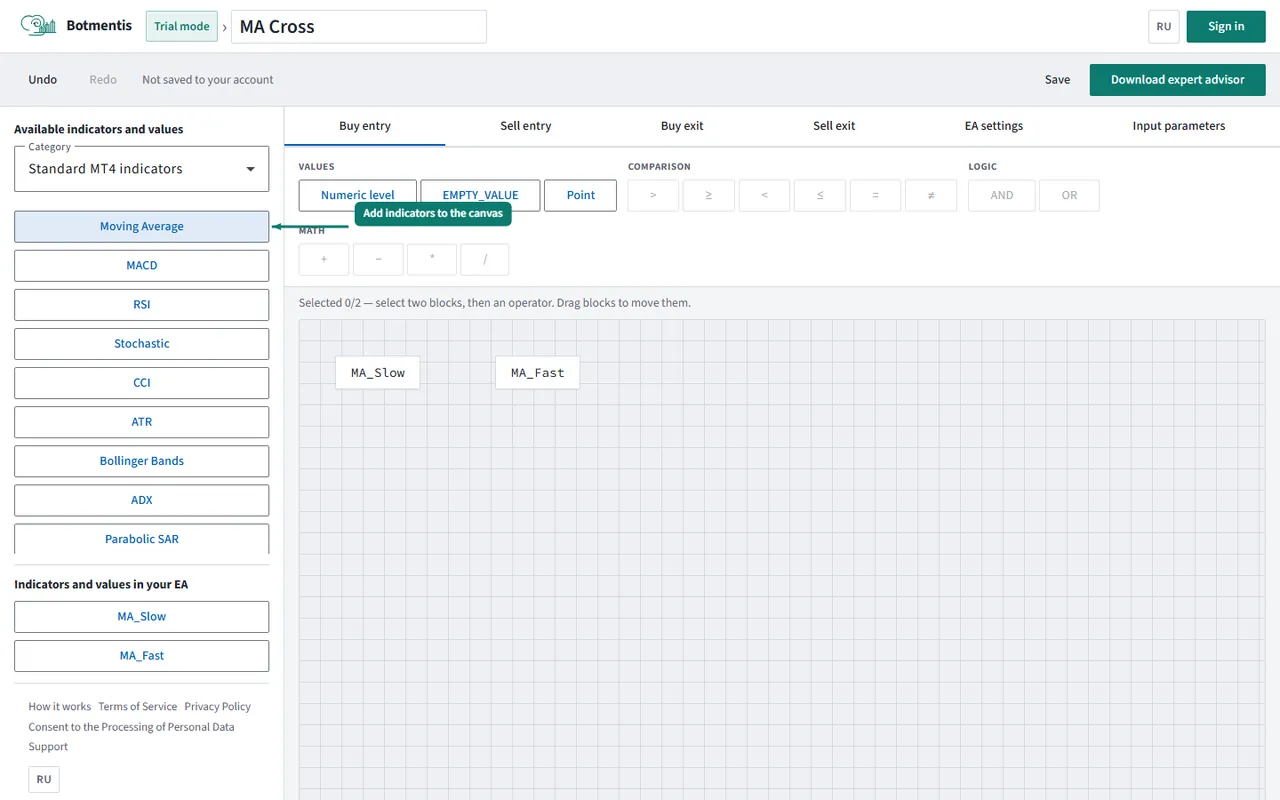
Task: Select the EA settings tab
Action: pyautogui.click(x=994, y=126)
